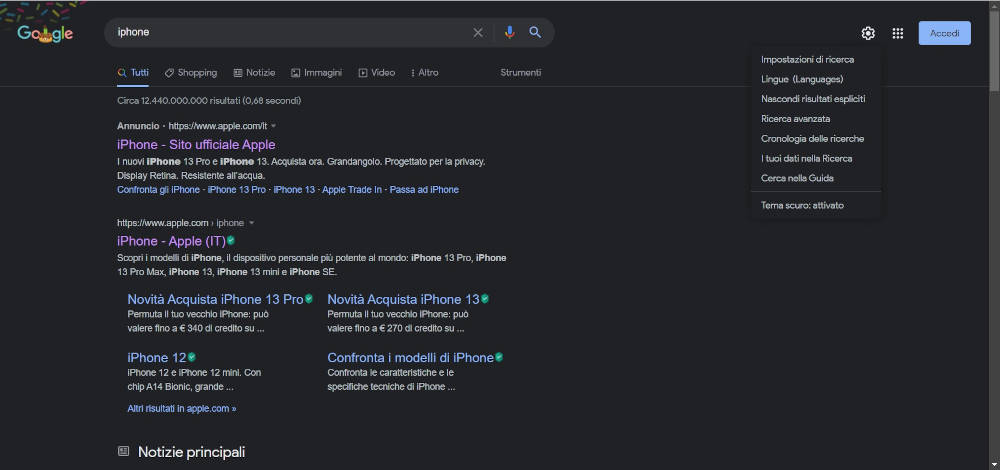Open Strumenti search tools
The image size is (1000, 470).
520,73
